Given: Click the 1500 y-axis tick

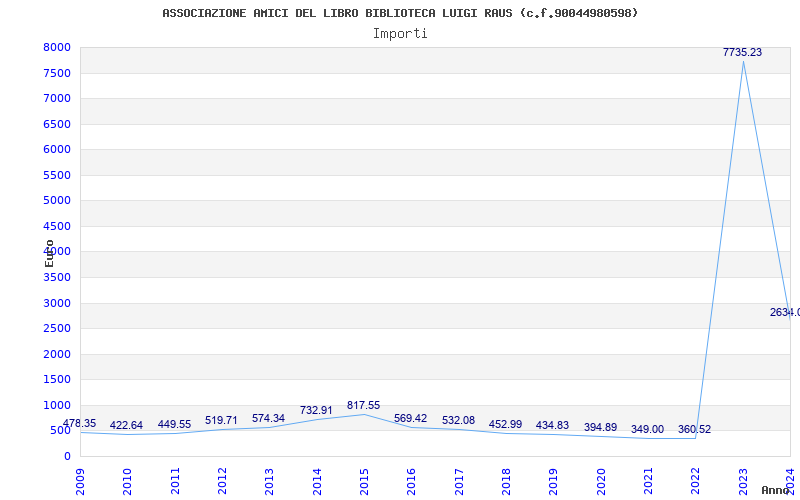Looking at the screenshot, I should click(x=57, y=380).
